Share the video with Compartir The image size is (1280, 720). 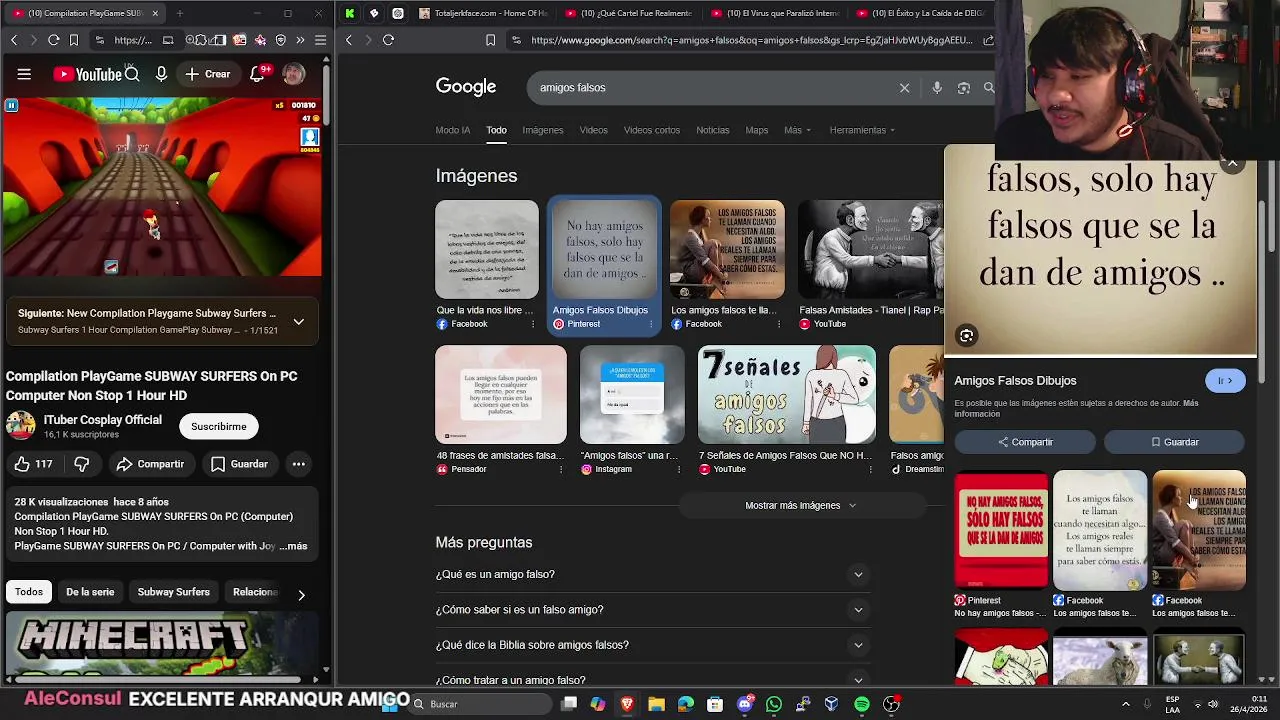click(150, 464)
